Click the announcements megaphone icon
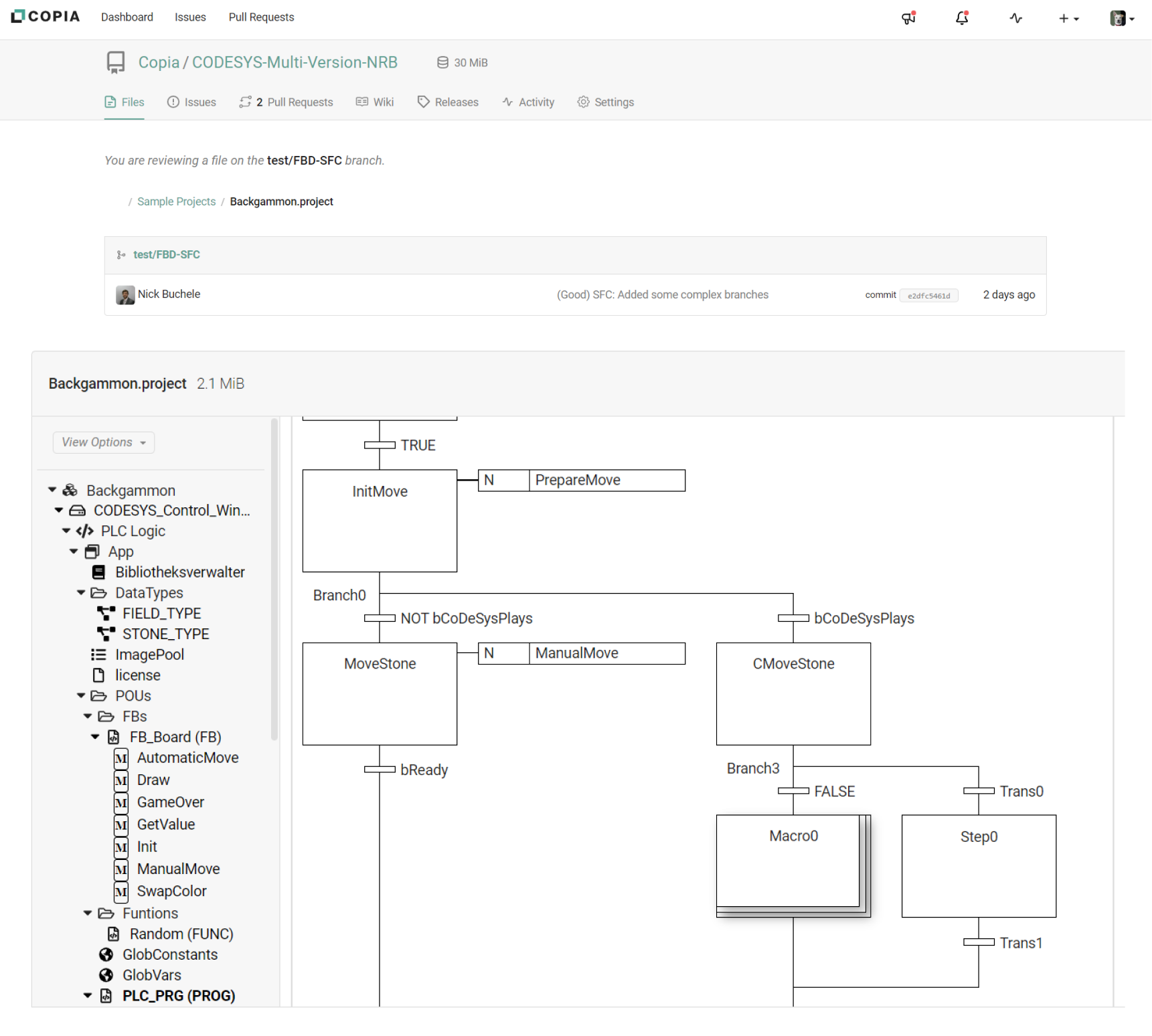The width and height of the screenshot is (1152, 1036). click(x=908, y=18)
